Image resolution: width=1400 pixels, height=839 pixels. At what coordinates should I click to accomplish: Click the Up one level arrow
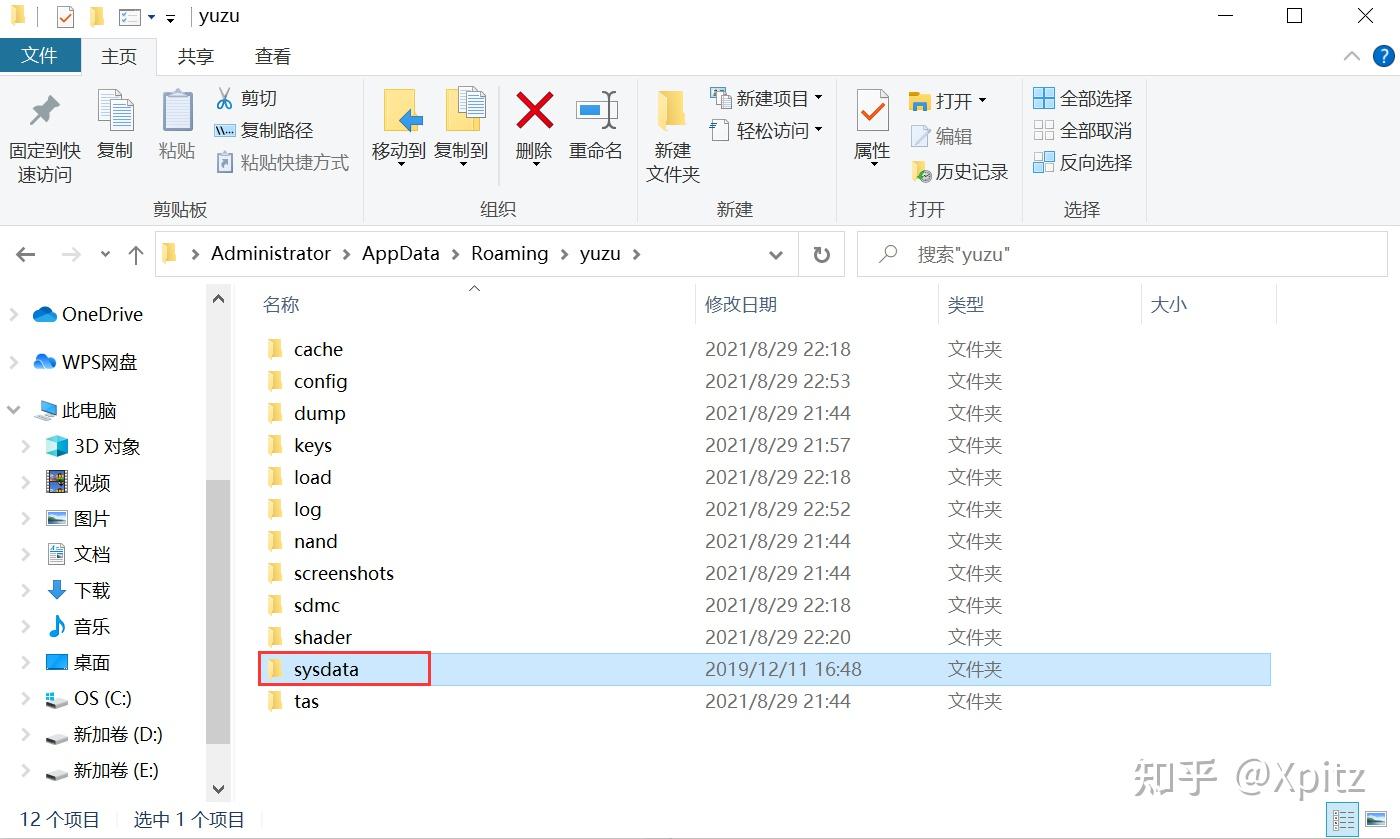tap(136, 255)
